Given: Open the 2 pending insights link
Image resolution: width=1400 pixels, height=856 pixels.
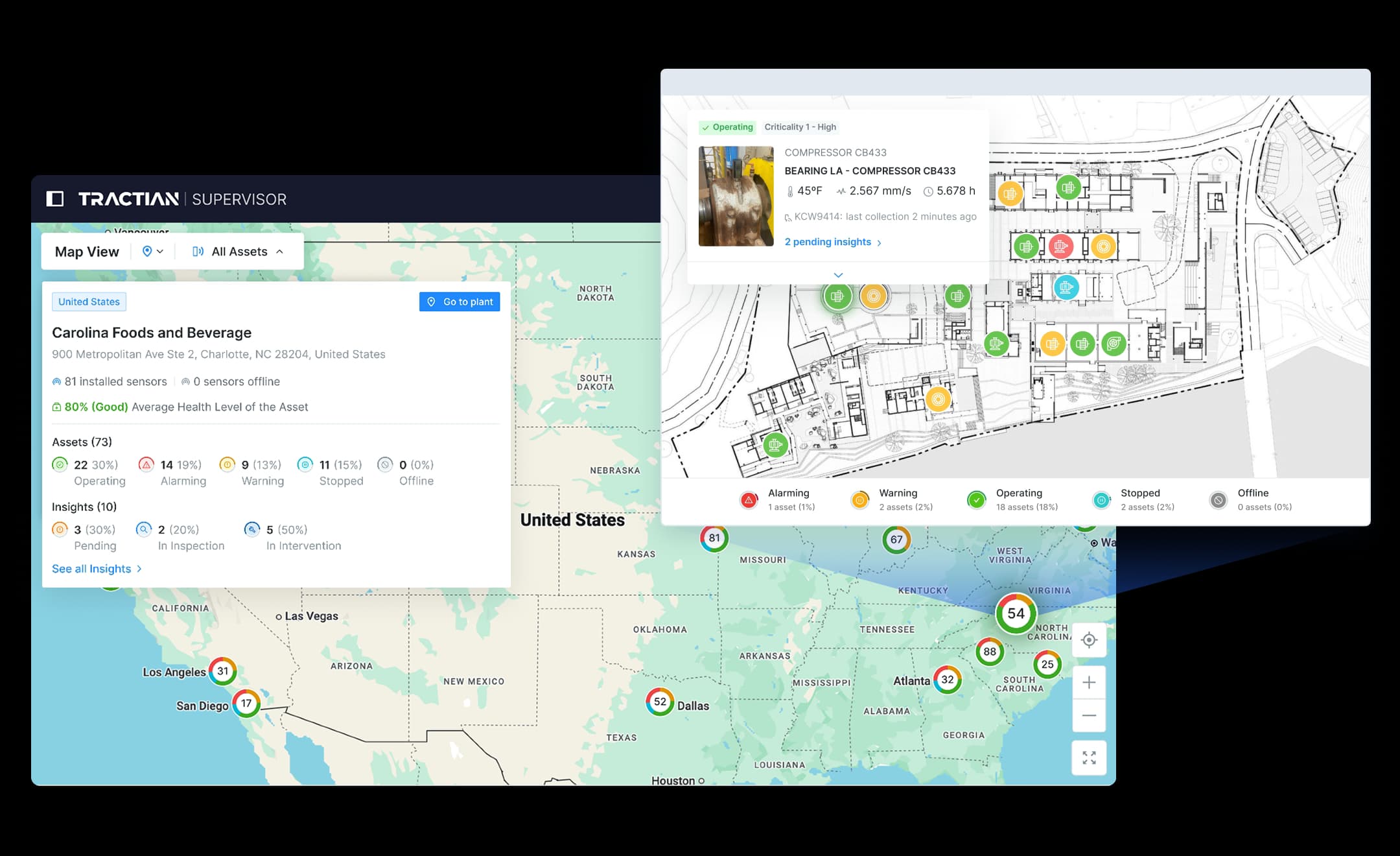Looking at the screenshot, I should point(828,241).
